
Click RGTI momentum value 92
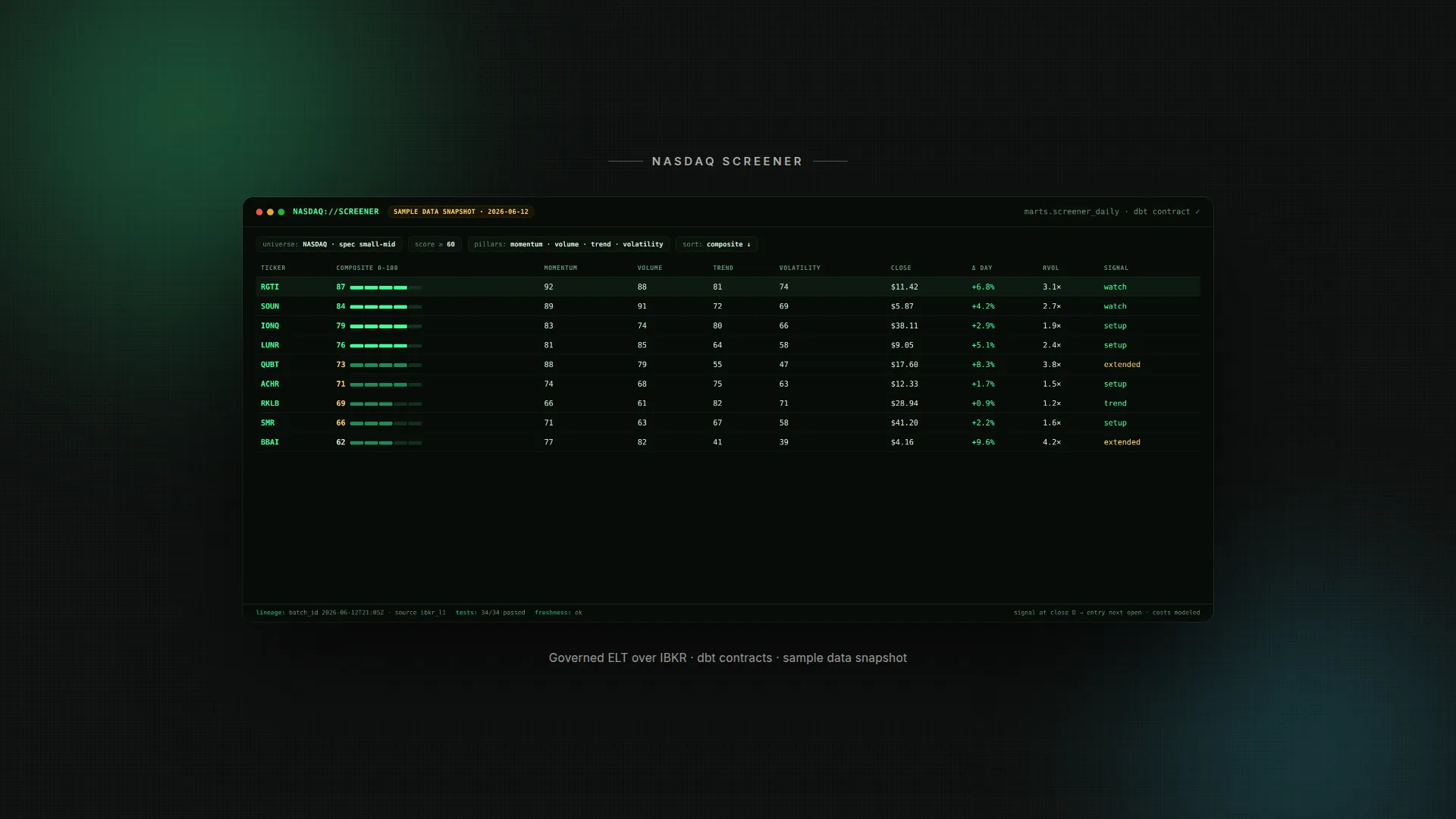pyautogui.click(x=549, y=287)
